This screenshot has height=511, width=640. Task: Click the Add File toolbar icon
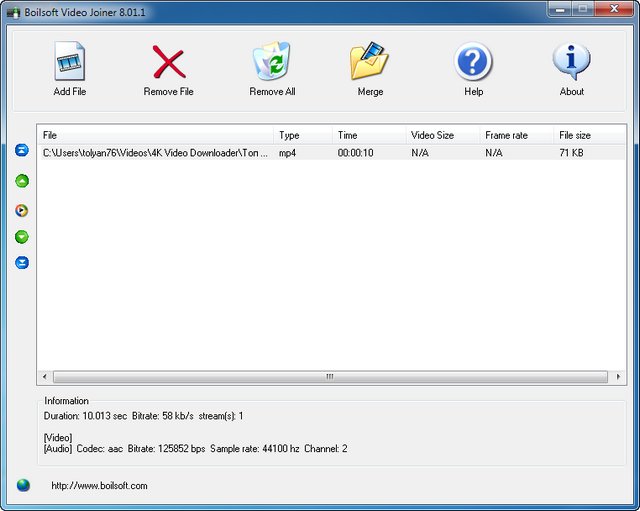coord(69,63)
